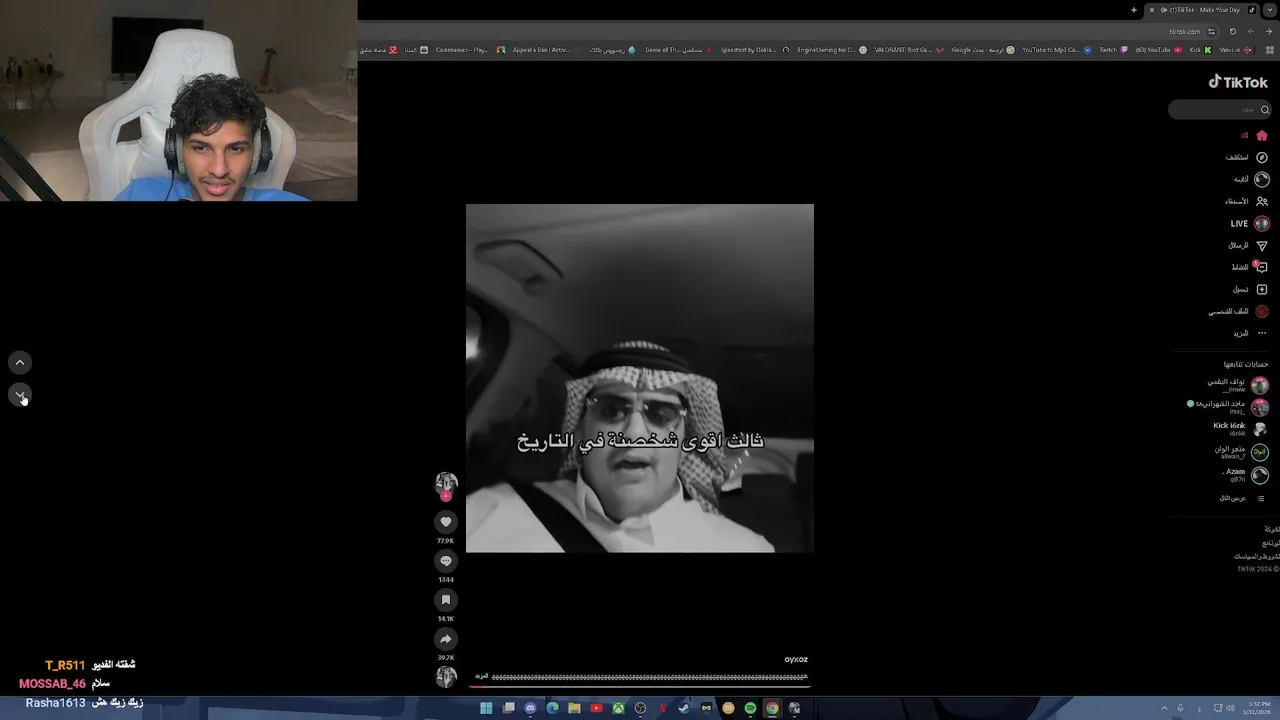Screen dimensions: 1280x720
Task: Open site settings icon in the address bar
Action: pyautogui.click(x=1211, y=31)
